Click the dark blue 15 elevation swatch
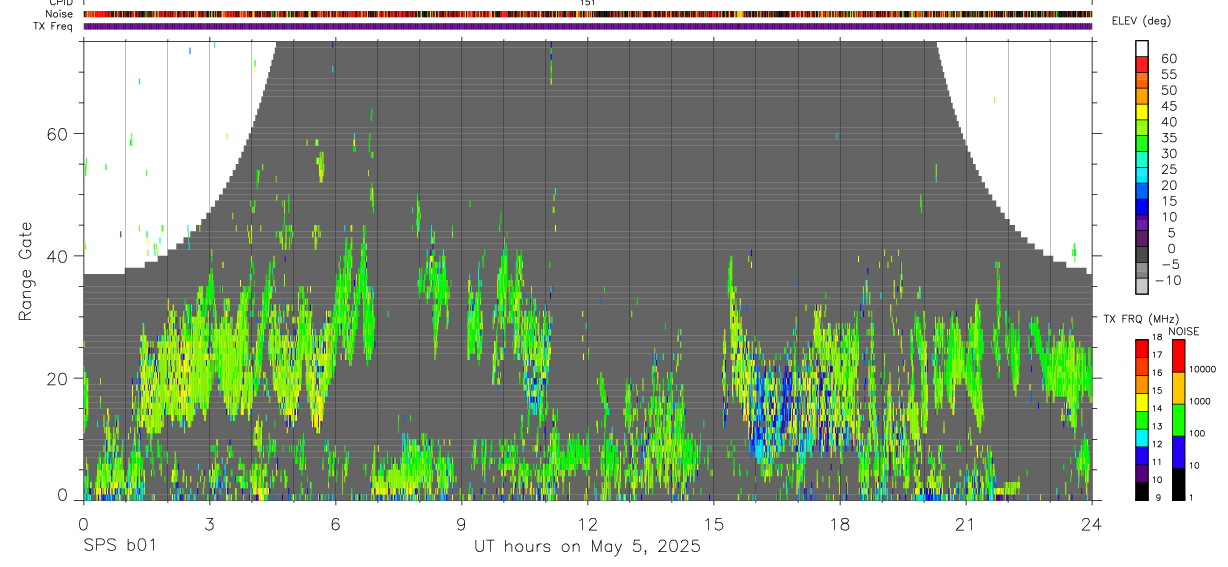 [x=1142, y=206]
